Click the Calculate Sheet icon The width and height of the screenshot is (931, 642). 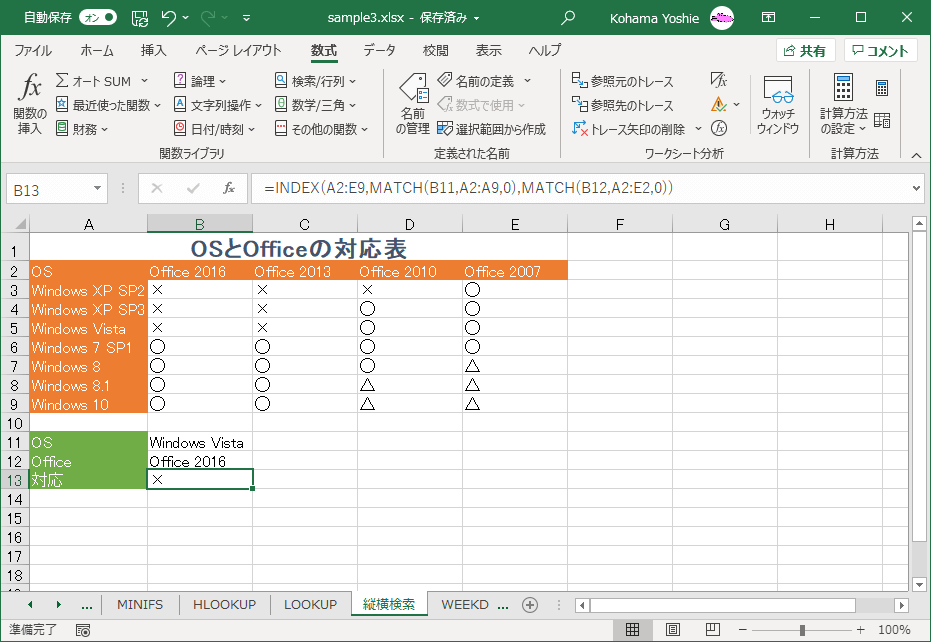(882, 121)
